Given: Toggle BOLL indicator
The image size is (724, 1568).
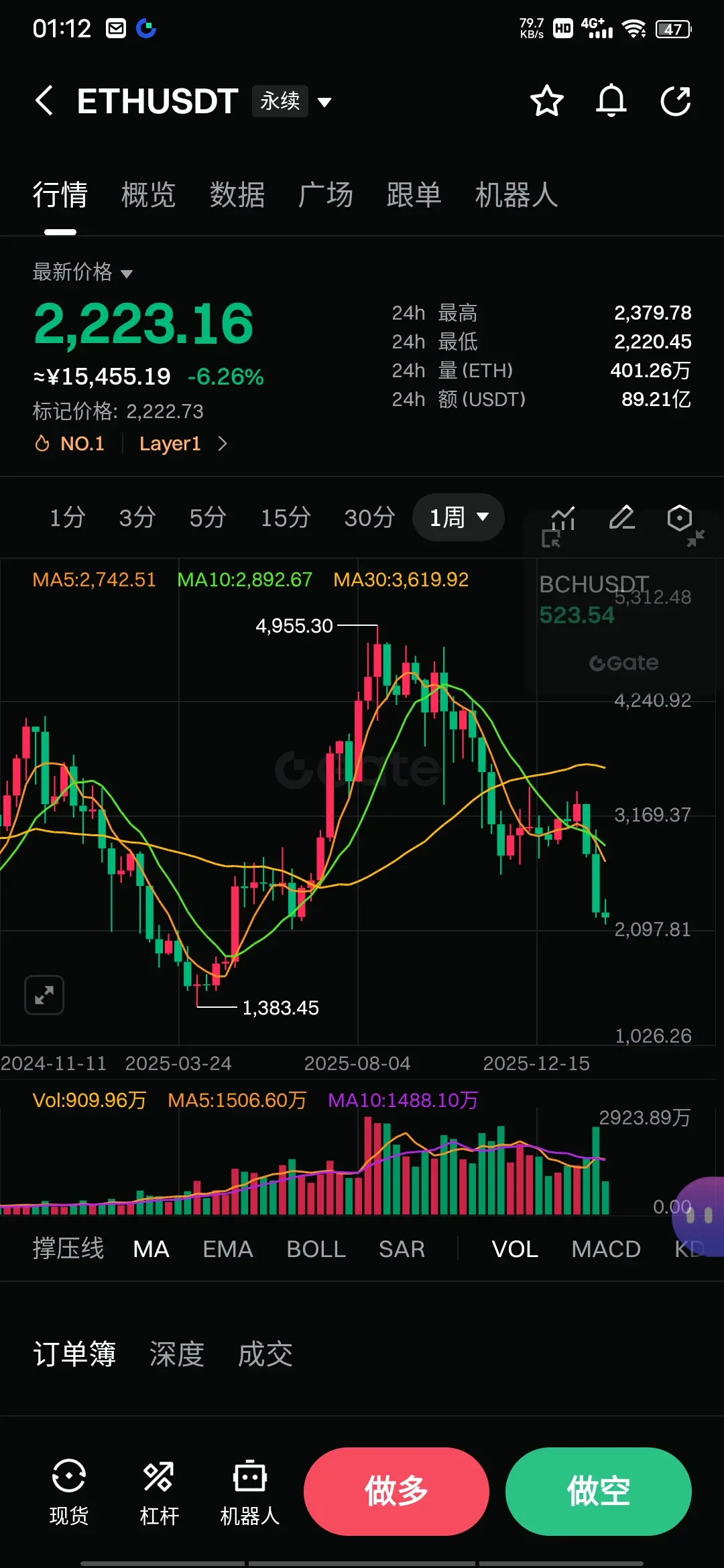Looking at the screenshot, I should [x=316, y=1249].
